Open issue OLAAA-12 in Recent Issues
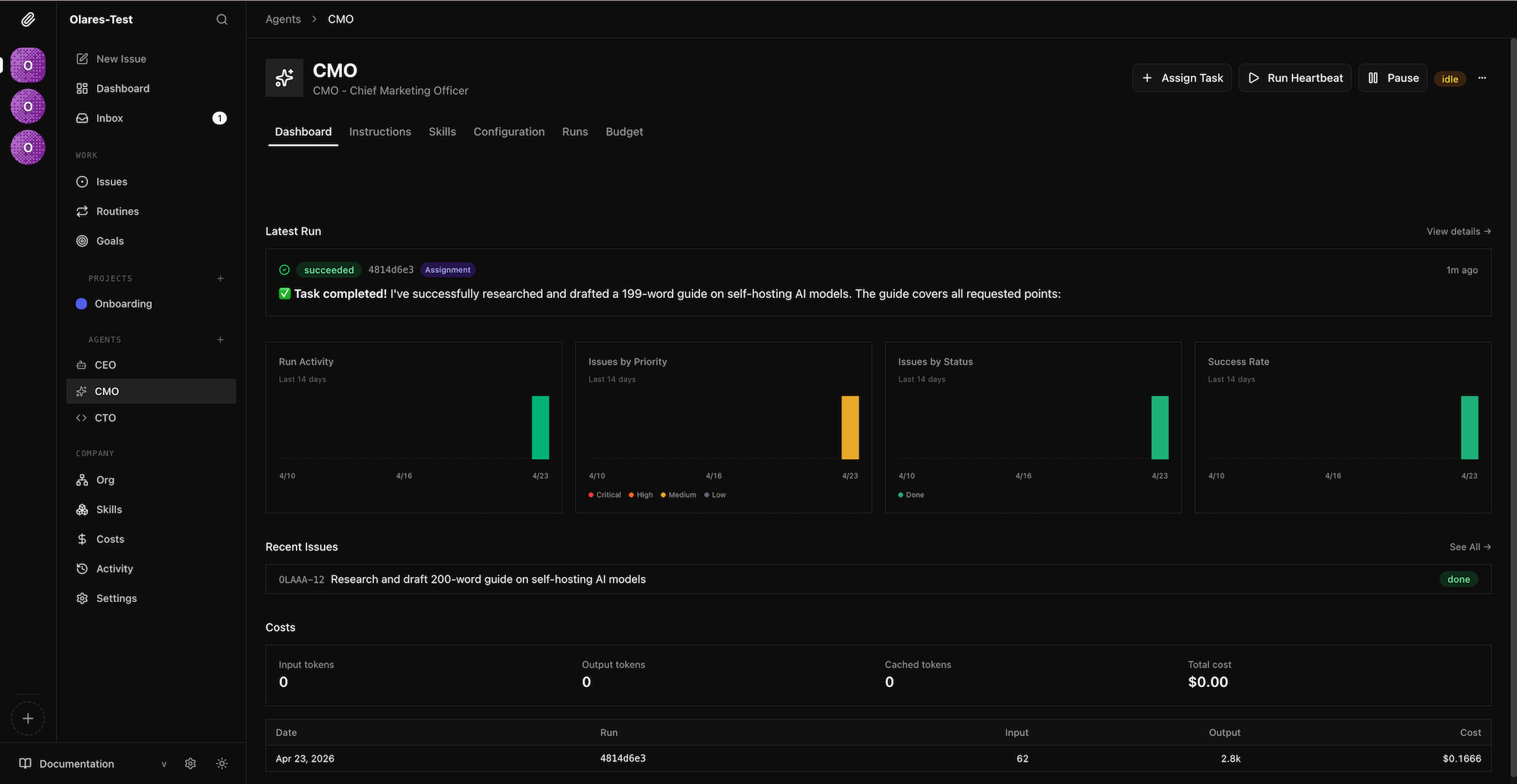 [488, 579]
